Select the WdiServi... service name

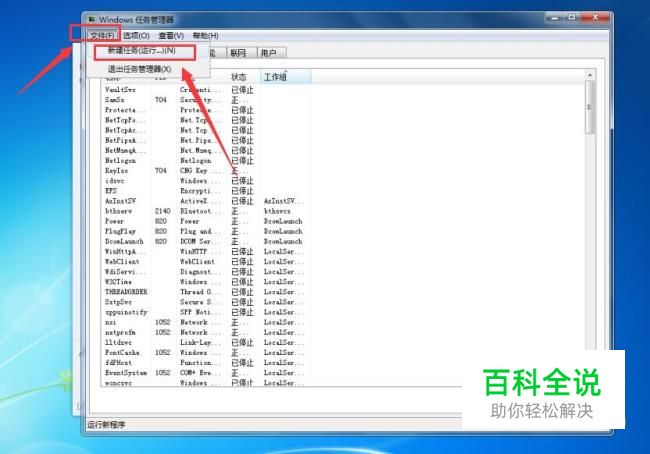[x=125, y=272]
